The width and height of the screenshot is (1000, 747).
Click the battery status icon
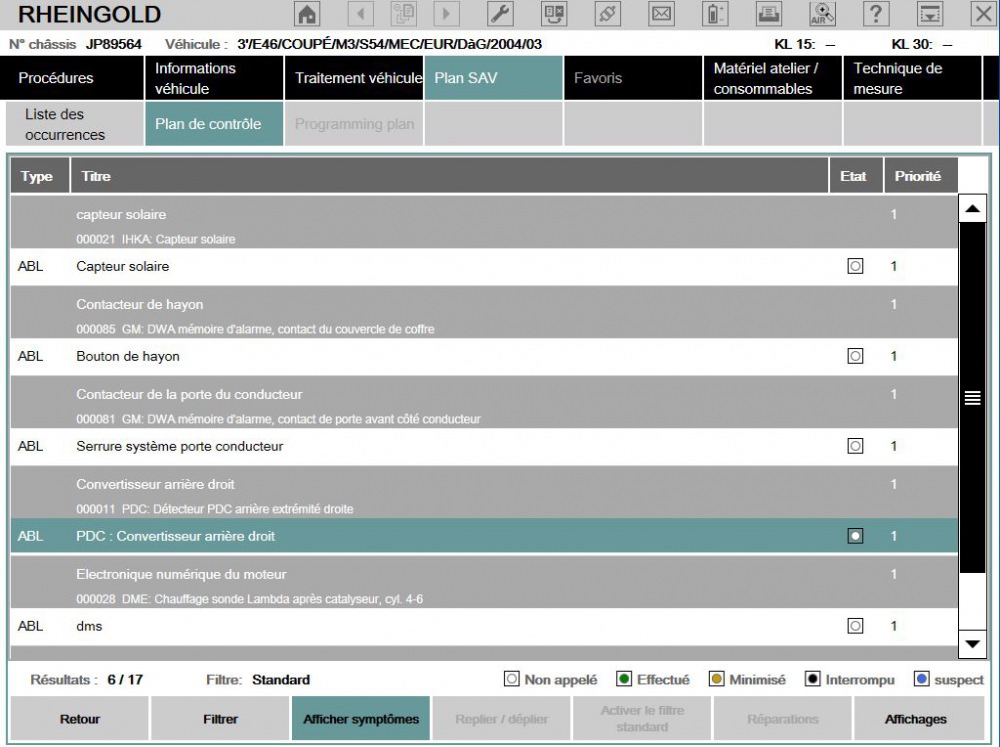[x=715, y=13]
